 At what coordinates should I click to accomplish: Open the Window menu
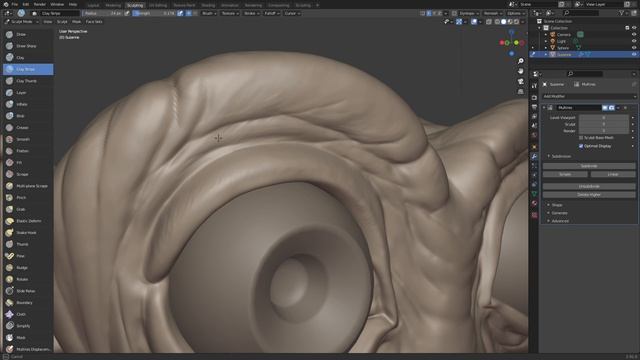click(57, 4)
